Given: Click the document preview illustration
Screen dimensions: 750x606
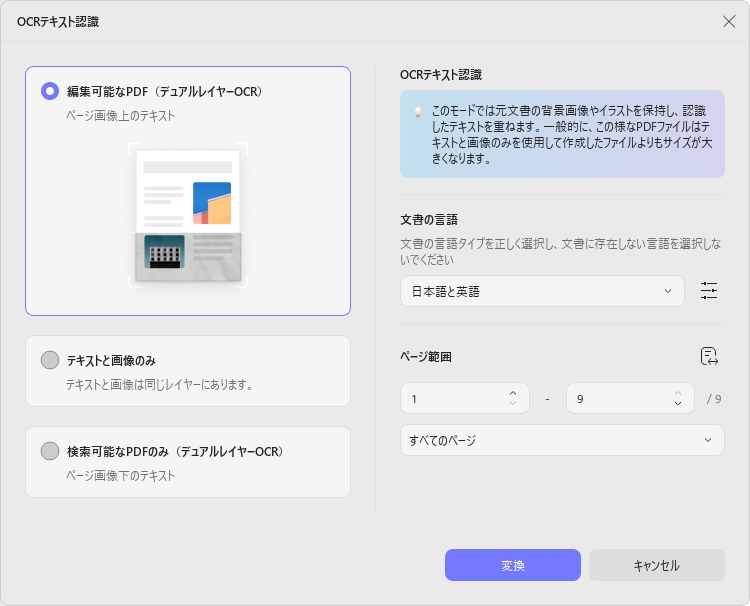Looking at the screenshot, I should tap(188, 215).
